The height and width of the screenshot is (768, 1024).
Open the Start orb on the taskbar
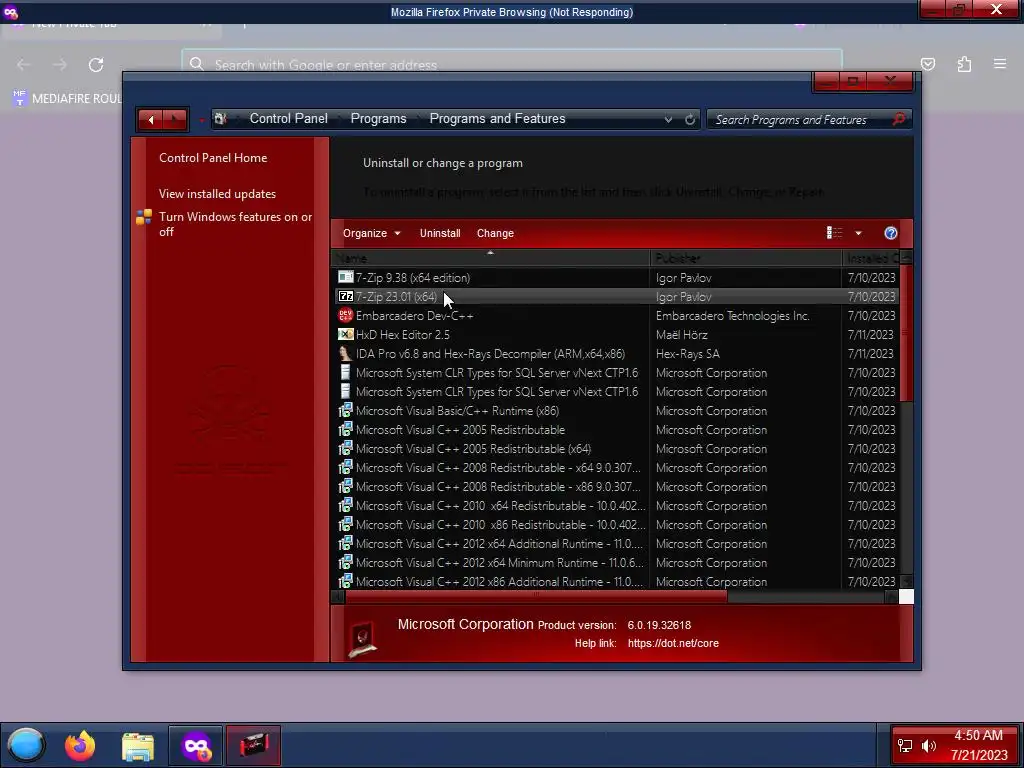tap(26, 745)
